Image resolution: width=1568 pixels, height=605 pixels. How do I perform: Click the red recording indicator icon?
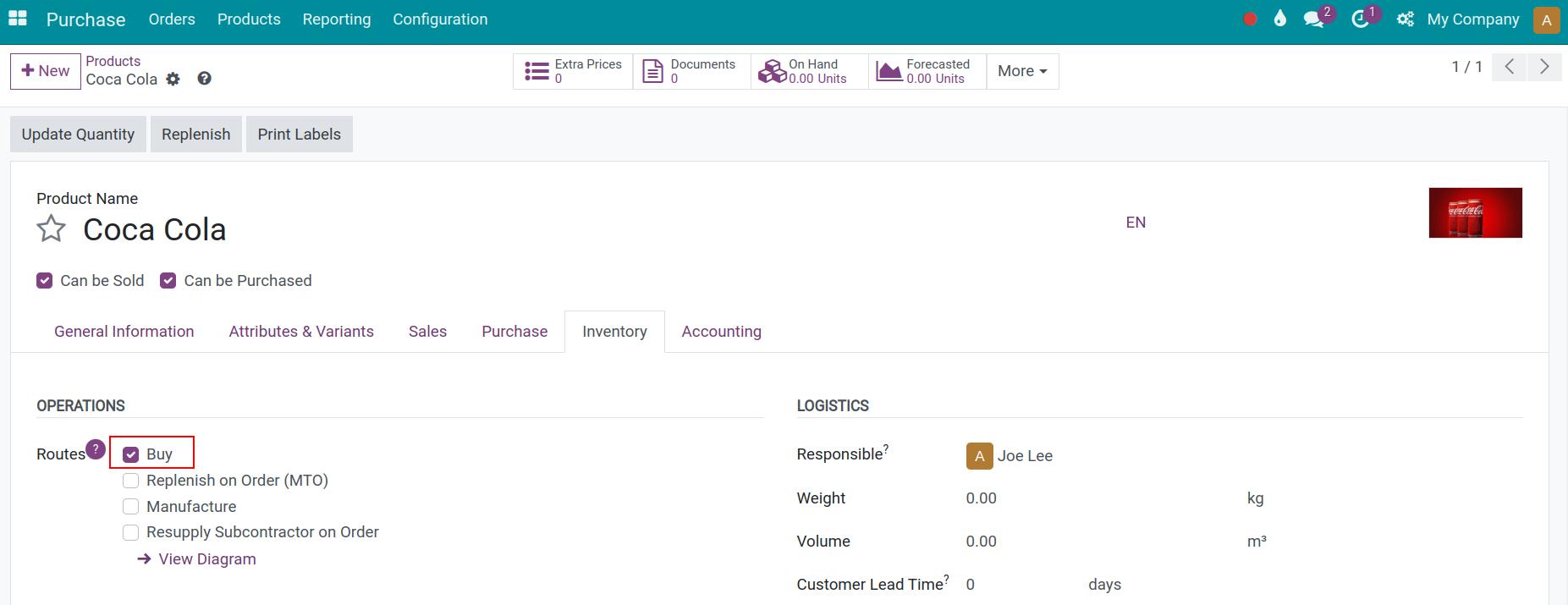pos(1250,19)
